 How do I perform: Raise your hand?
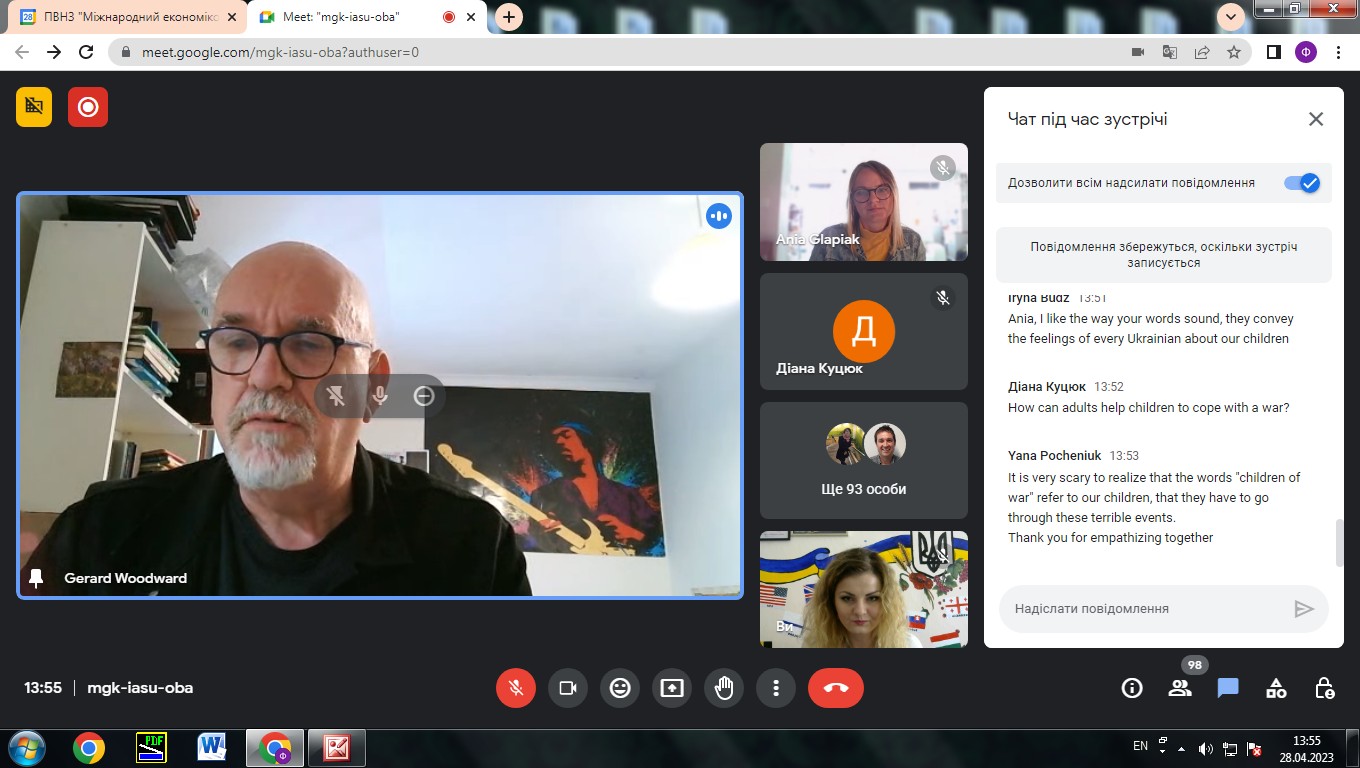[724, 688]
